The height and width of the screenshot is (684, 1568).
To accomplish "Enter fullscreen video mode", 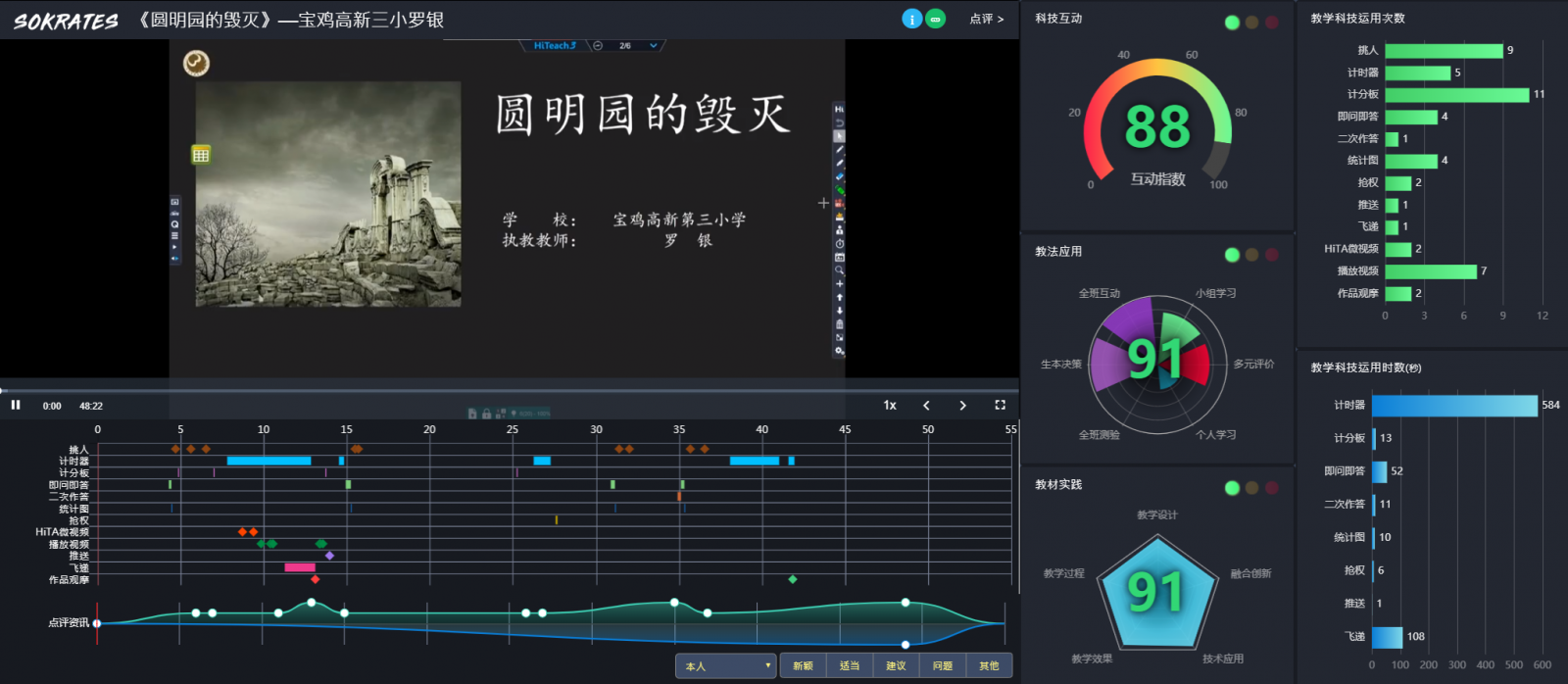I will coord(1000,405).
